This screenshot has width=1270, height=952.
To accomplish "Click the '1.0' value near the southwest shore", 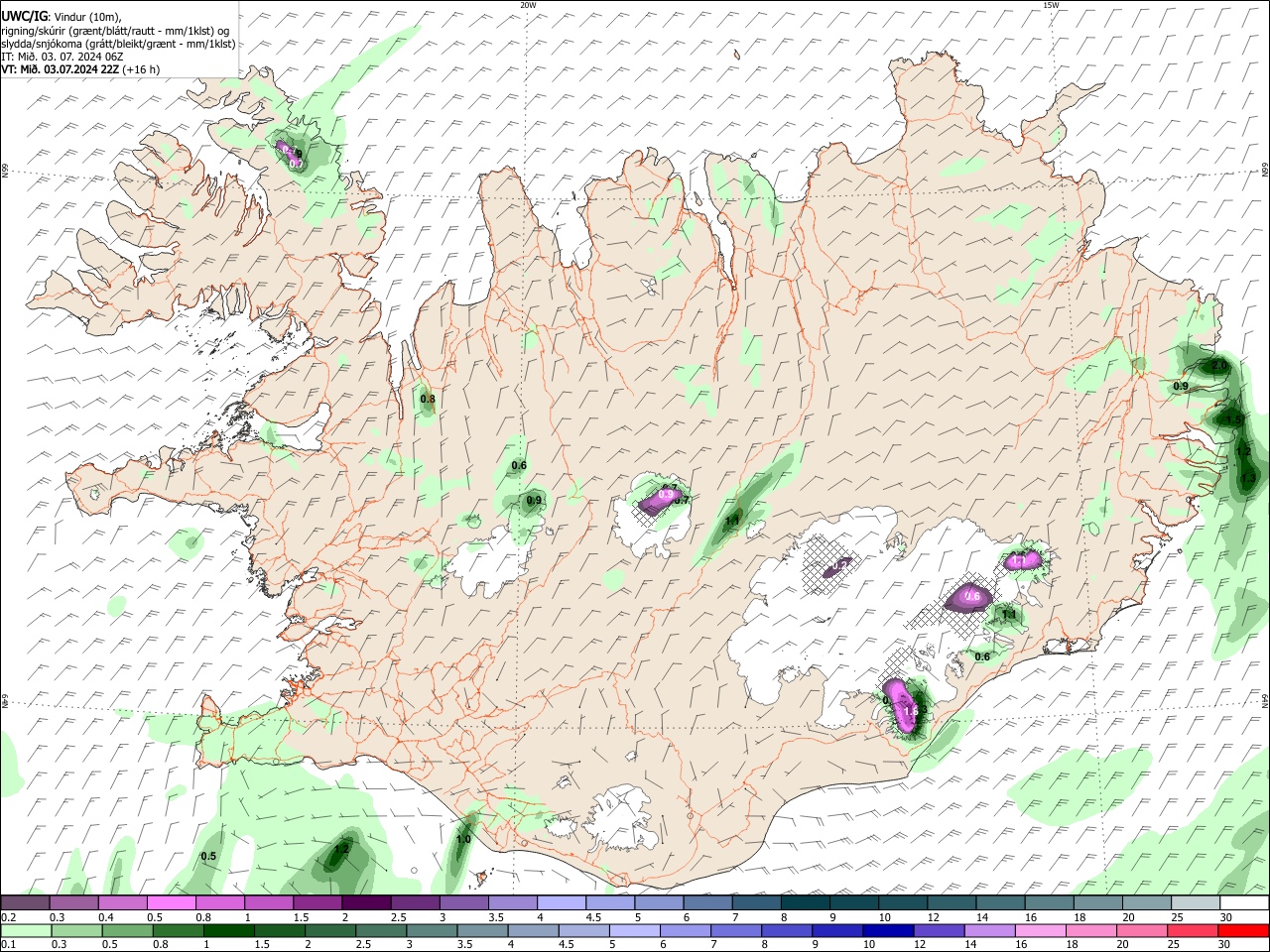I will tap(463, 839).
